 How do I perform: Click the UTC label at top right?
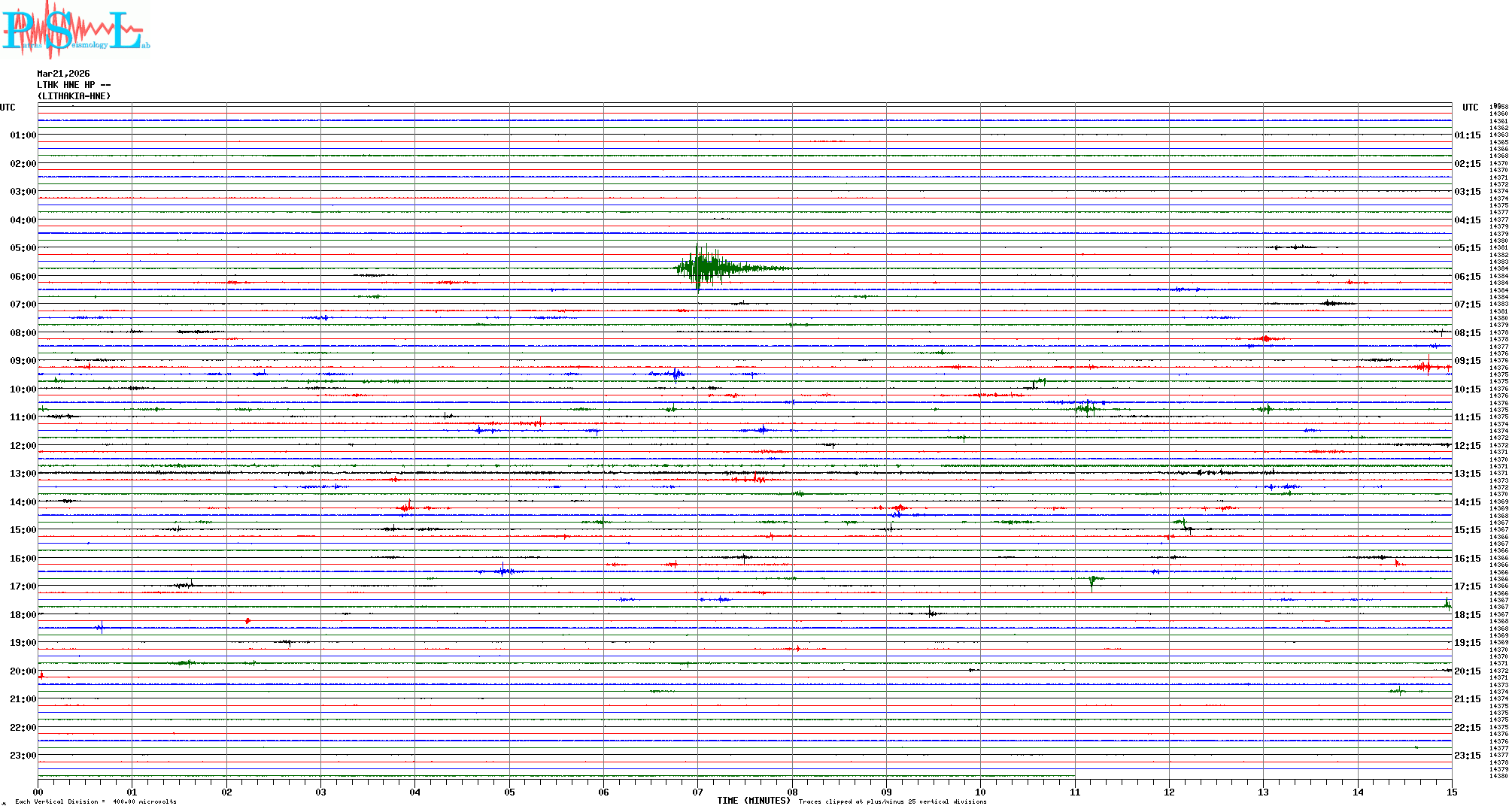(1470, 108)
